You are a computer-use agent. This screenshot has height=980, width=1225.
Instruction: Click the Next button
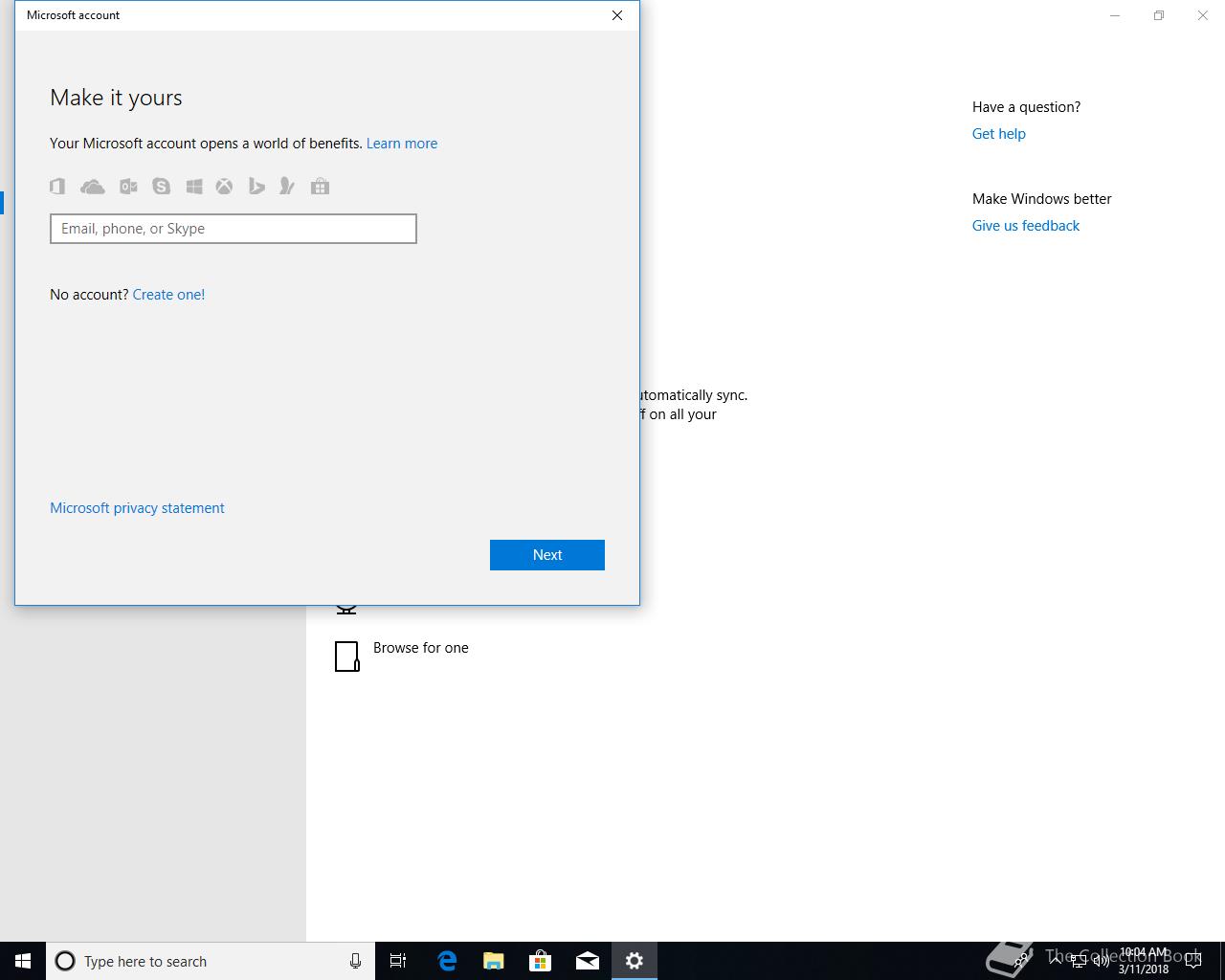pos(547,555)
